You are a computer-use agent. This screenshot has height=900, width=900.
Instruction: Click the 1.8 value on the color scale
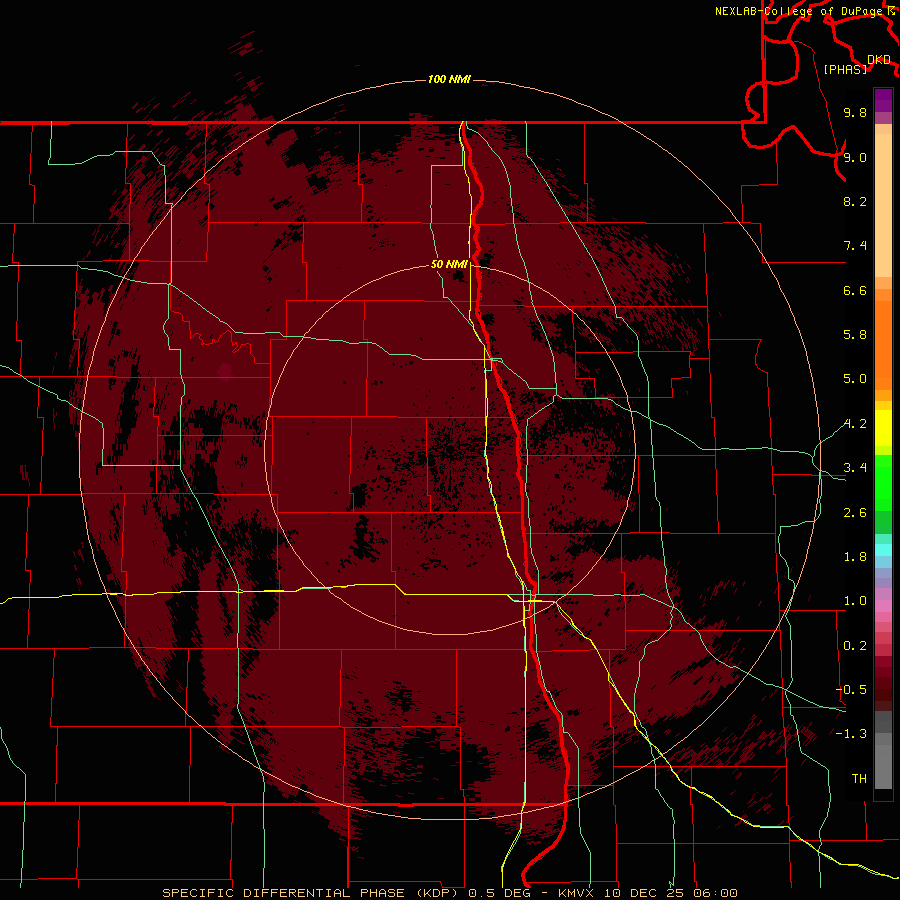point(855,557)
